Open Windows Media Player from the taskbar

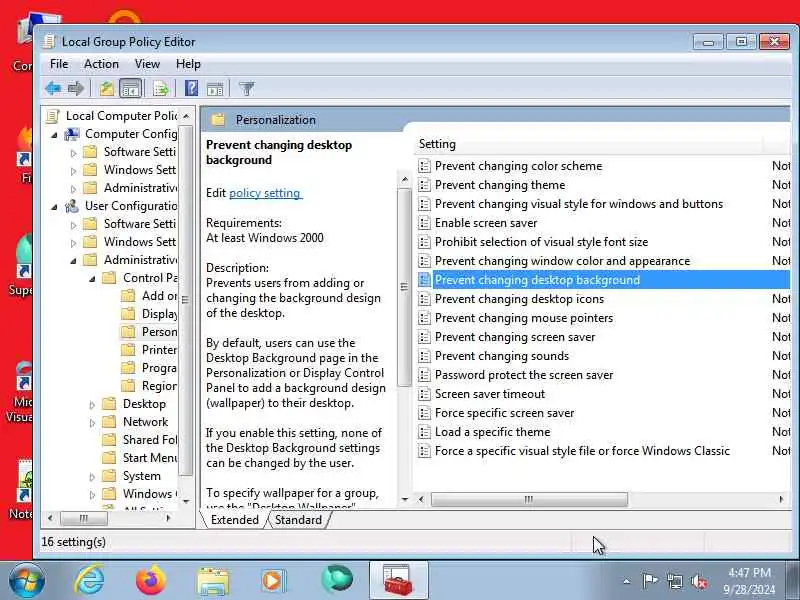click(x=274, y=581)
